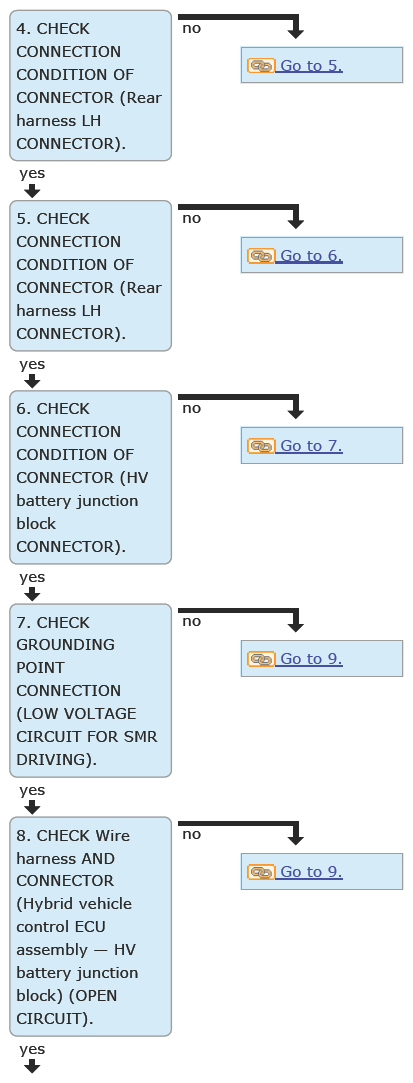
Task: Click the chain-link icon beside Go to 7
Action: pos(261,445)
